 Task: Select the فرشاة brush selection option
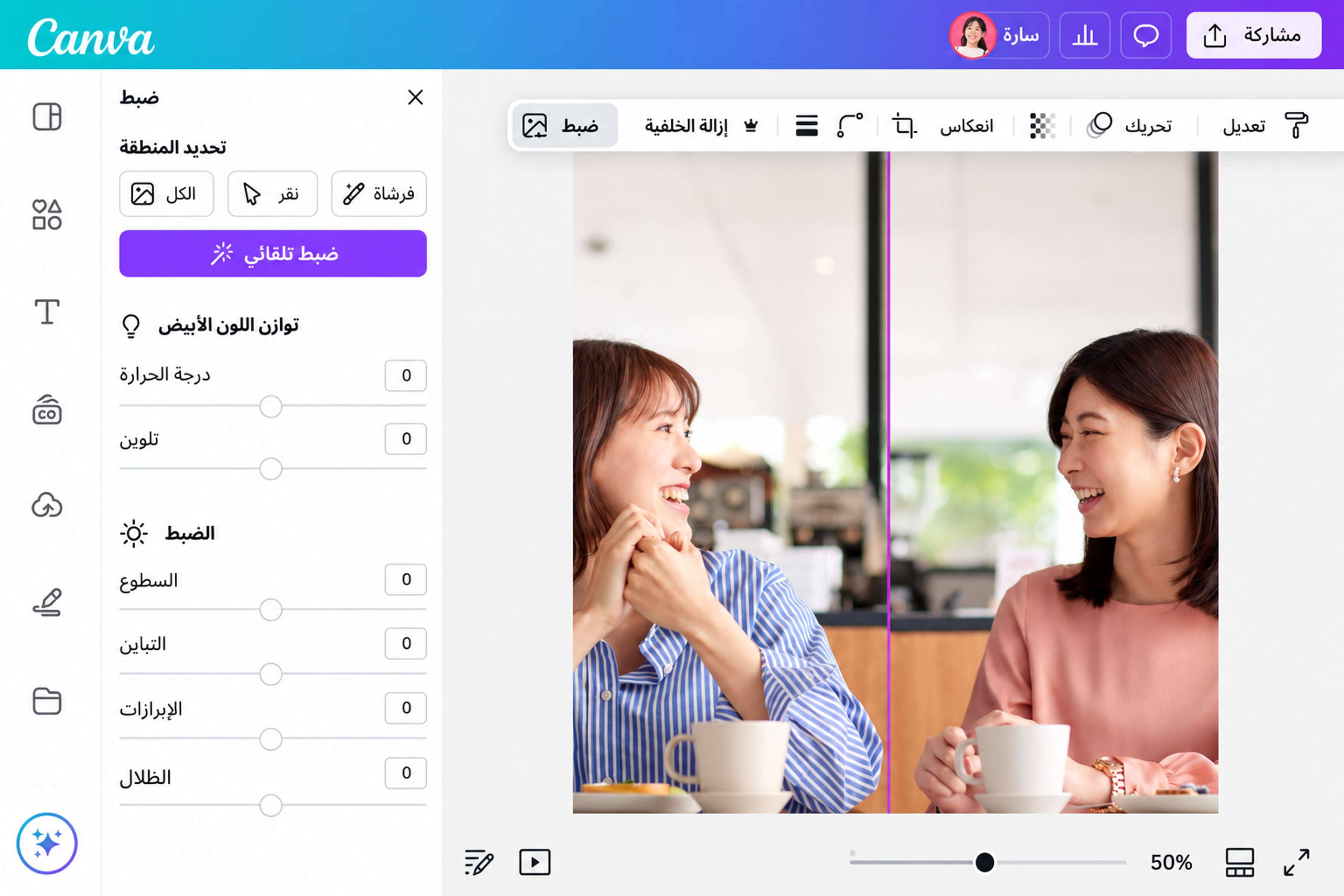379,194
